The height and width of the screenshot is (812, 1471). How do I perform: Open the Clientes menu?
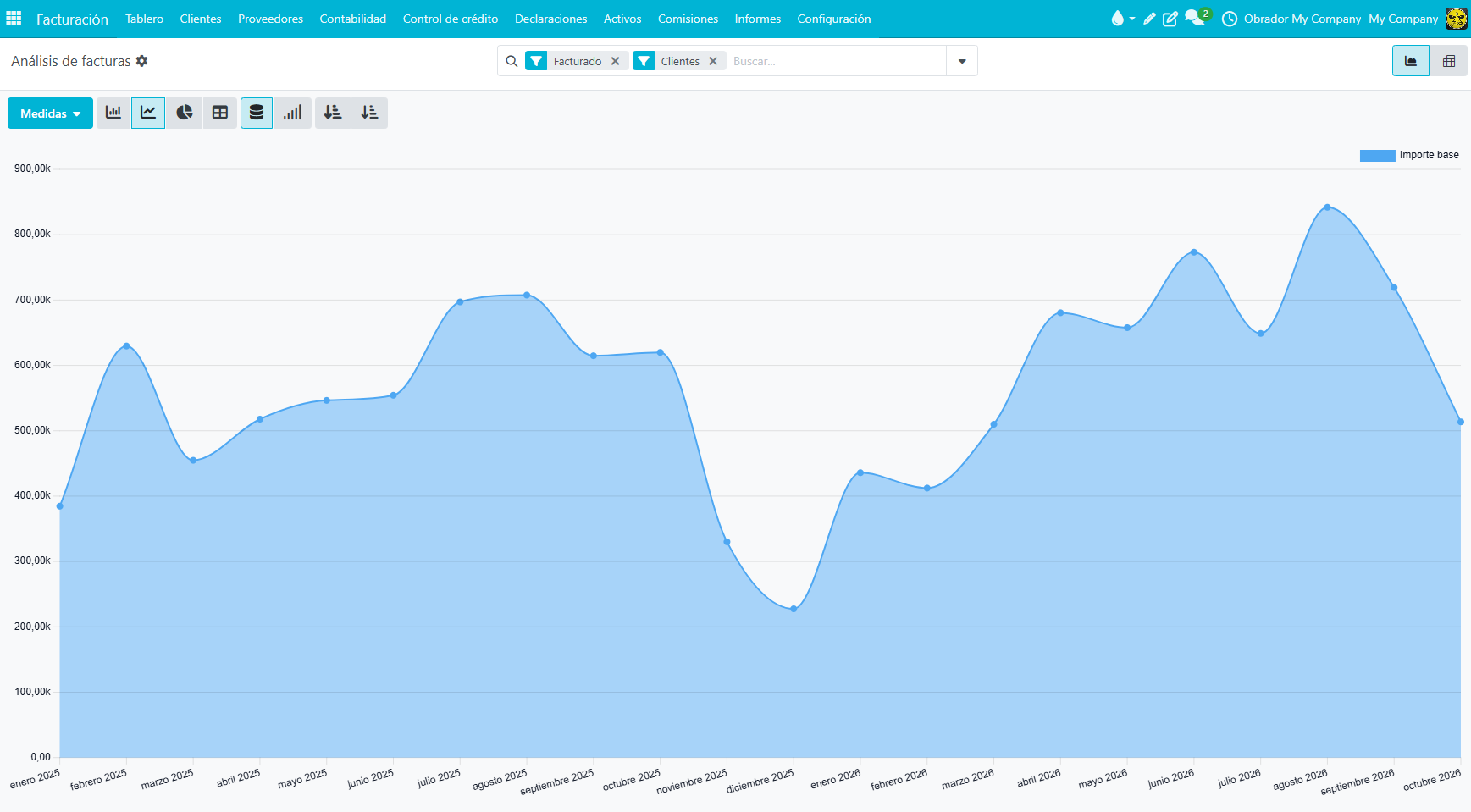(201, 19)
